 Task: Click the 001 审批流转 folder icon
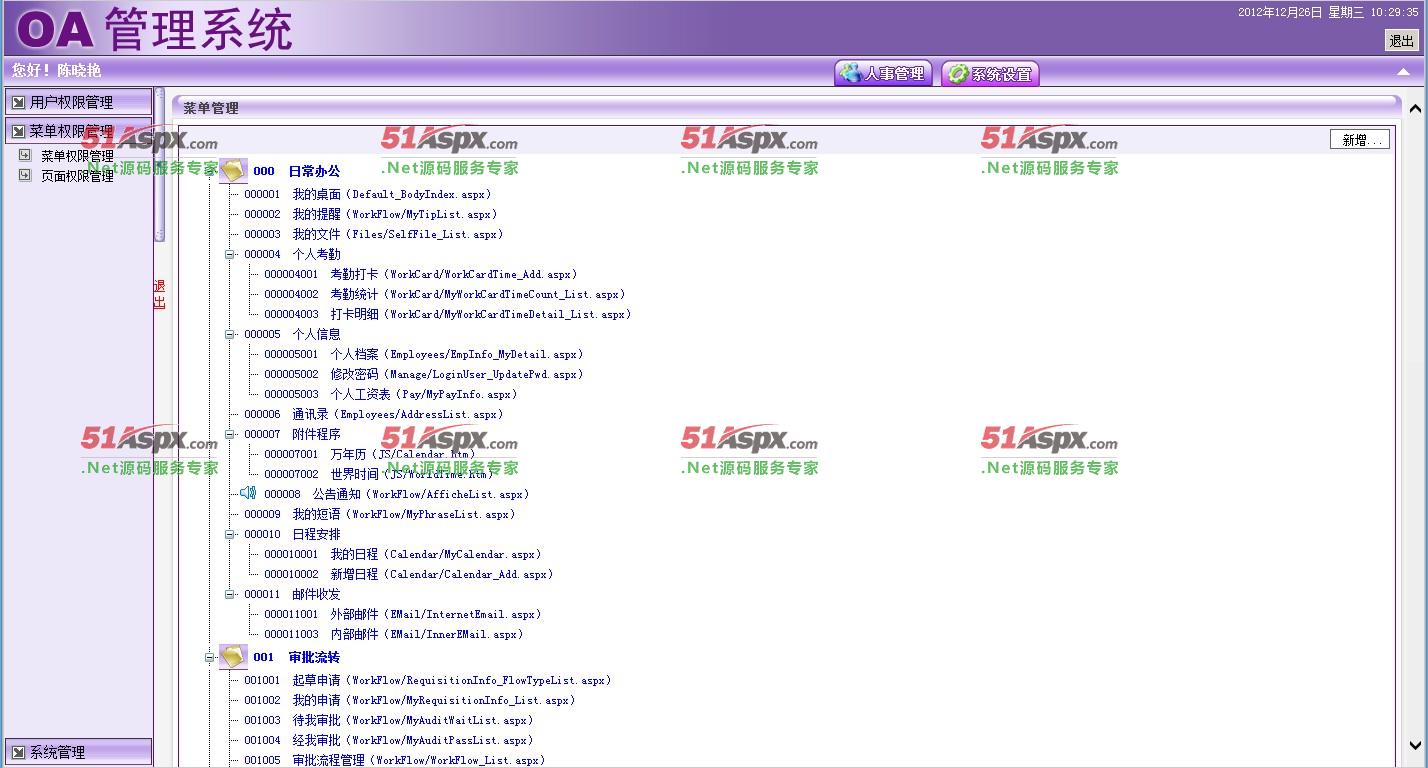(x=233, y=657)
